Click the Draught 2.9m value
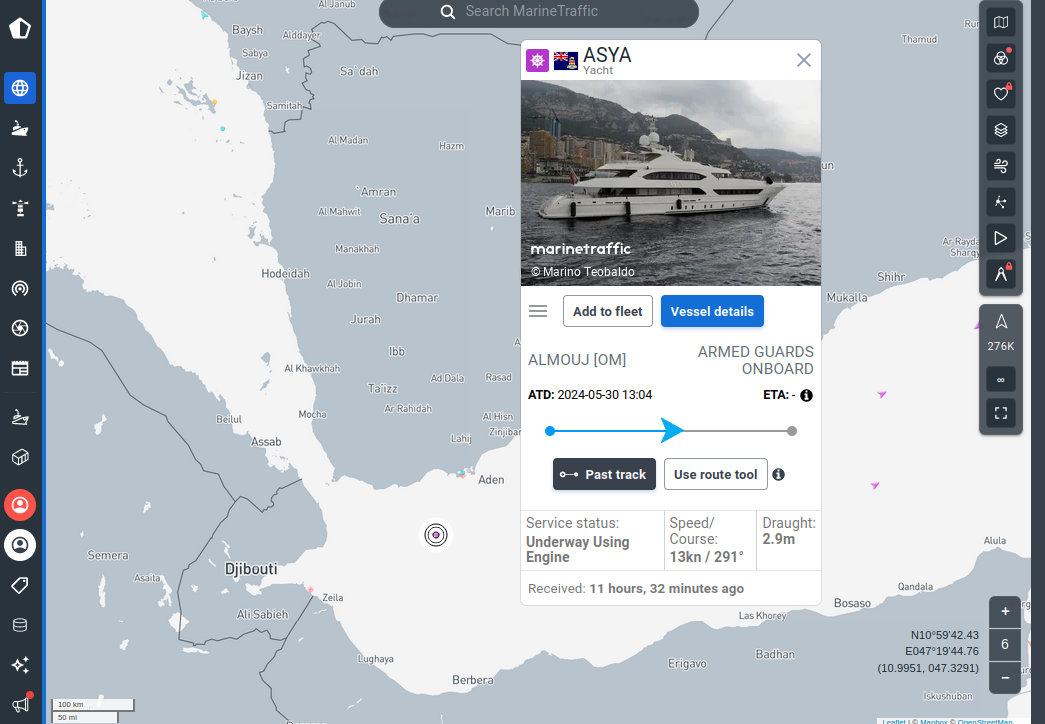1045x724 pixels. tap(779, 539)
